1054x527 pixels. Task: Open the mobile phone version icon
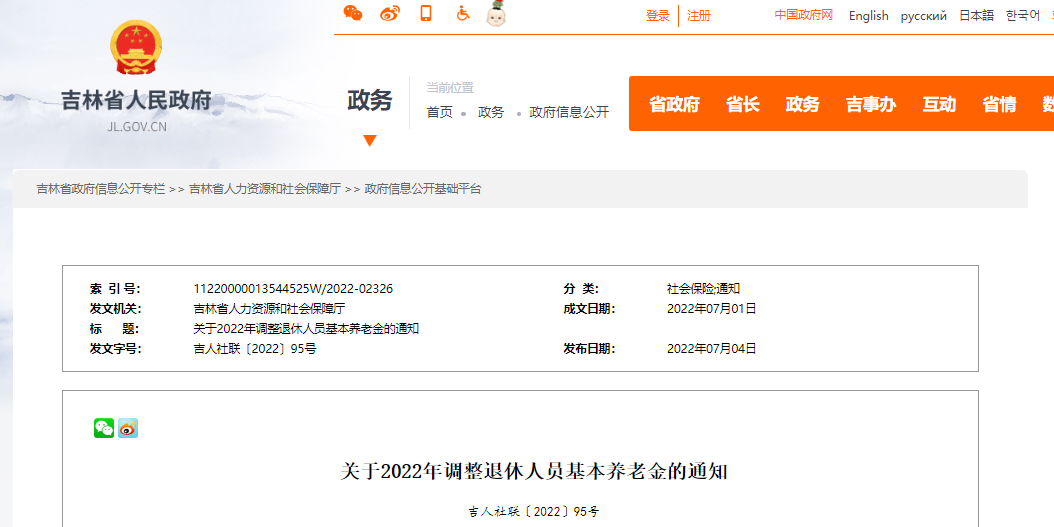point(425,13)
